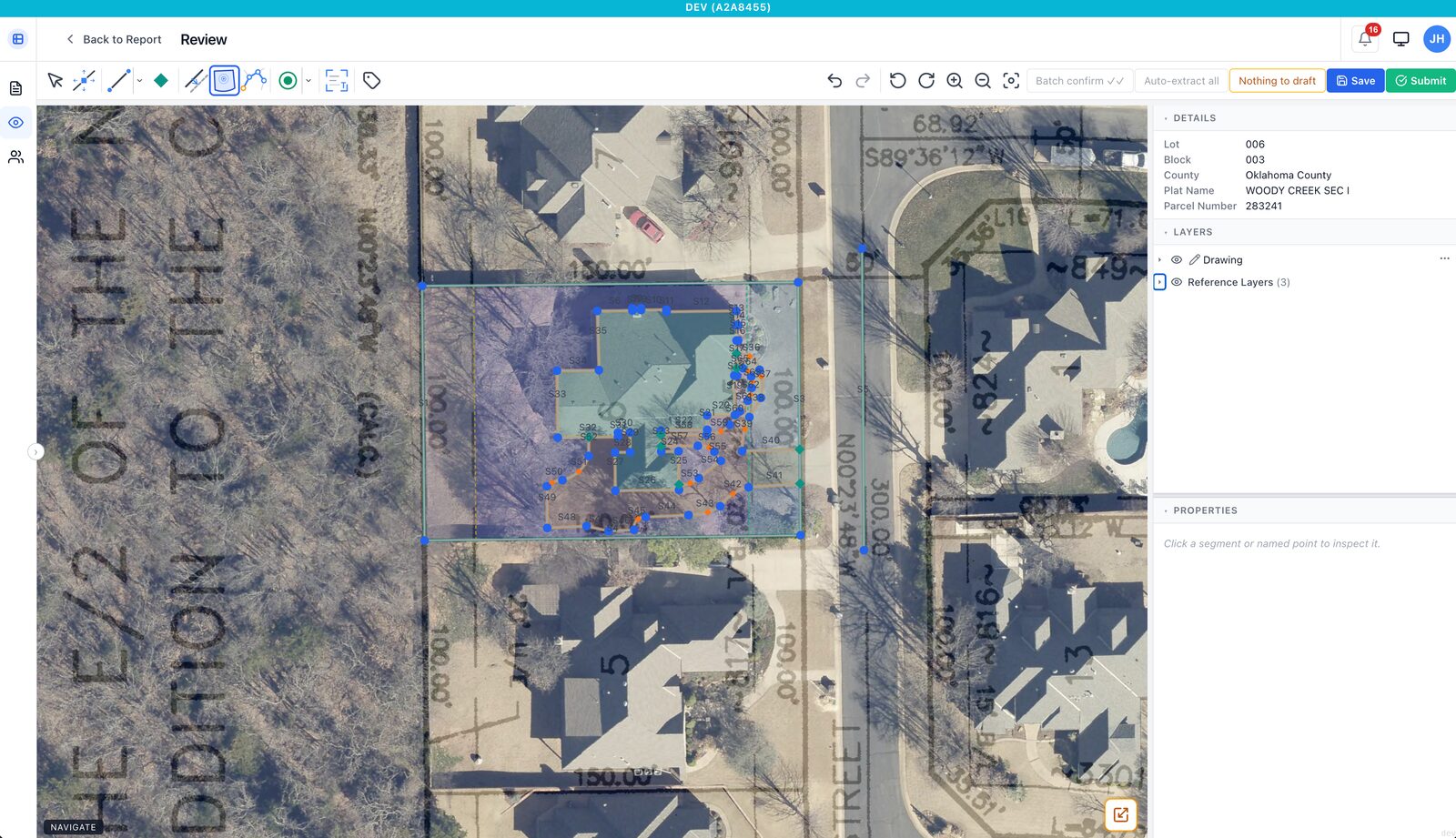Select the line segment drawing tool
Screen dimensions: 1456x838
pyautogui.click(x=119, y=80)
